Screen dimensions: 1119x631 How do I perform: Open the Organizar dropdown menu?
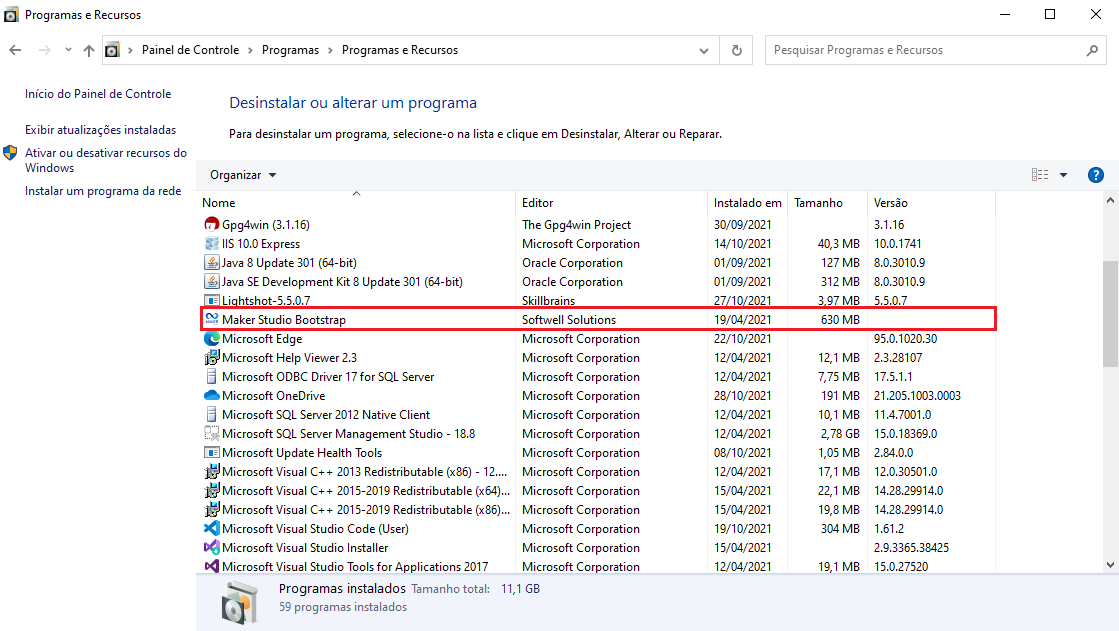coord(243,175)
